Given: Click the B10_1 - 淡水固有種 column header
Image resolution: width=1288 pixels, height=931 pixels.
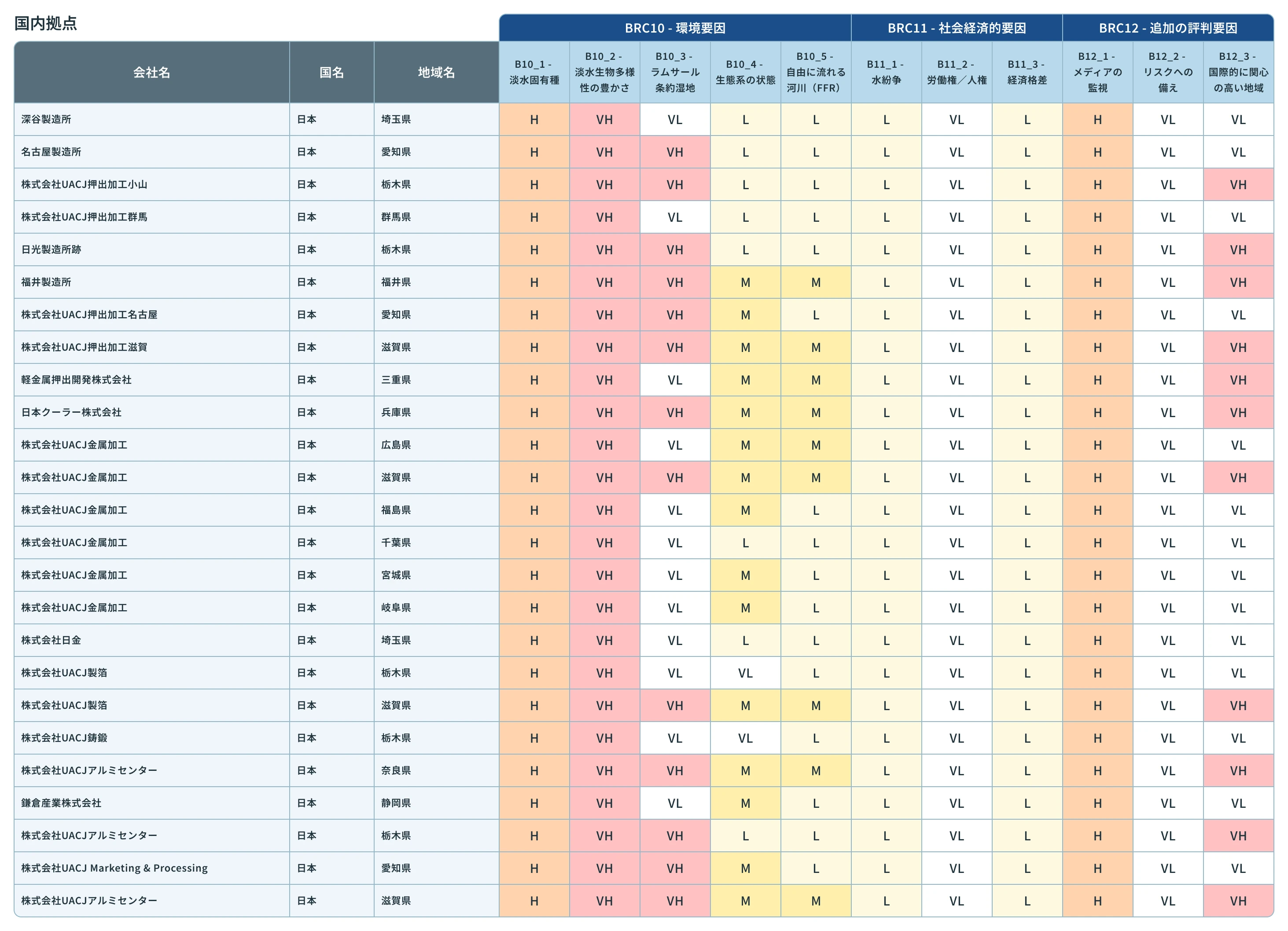Looking at the screenshot, I should 534,72.
